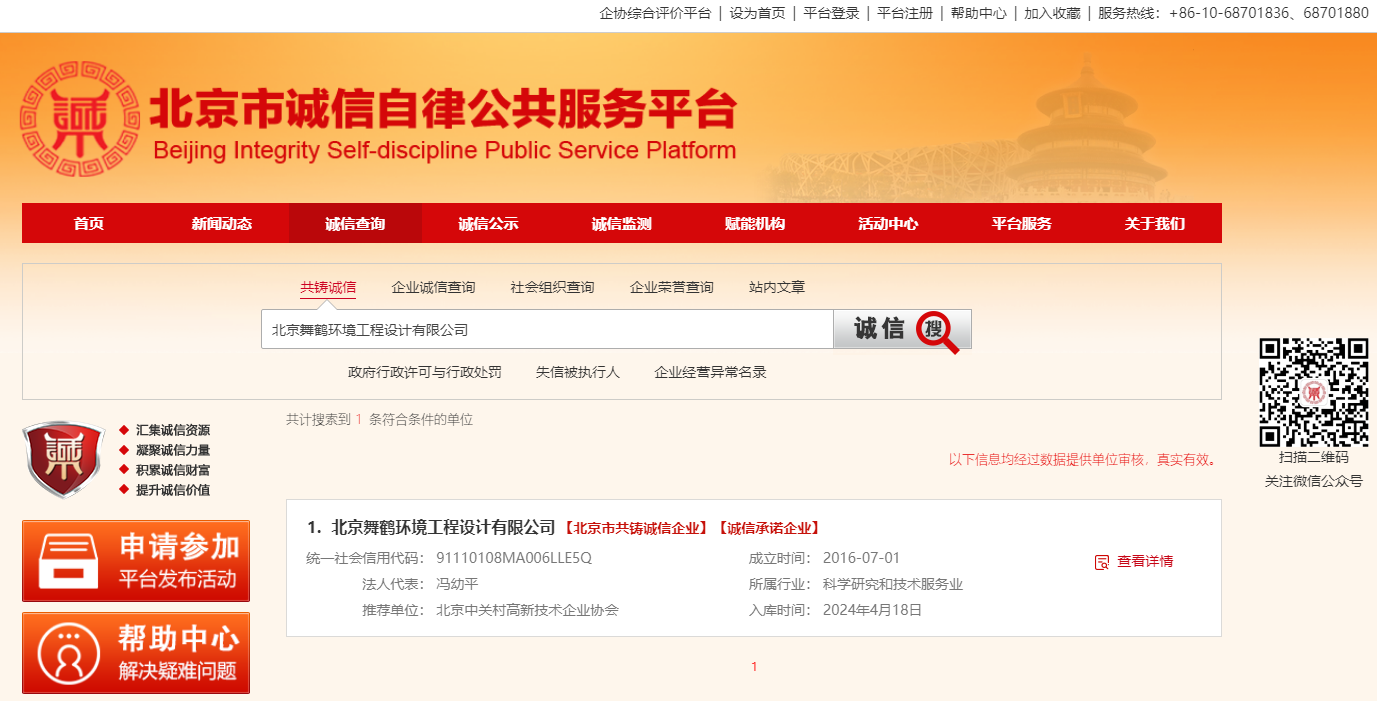This screenshot has width=1377, height=701.
Task: Click the WeChat QR code image
Action: coord(1313,393)
